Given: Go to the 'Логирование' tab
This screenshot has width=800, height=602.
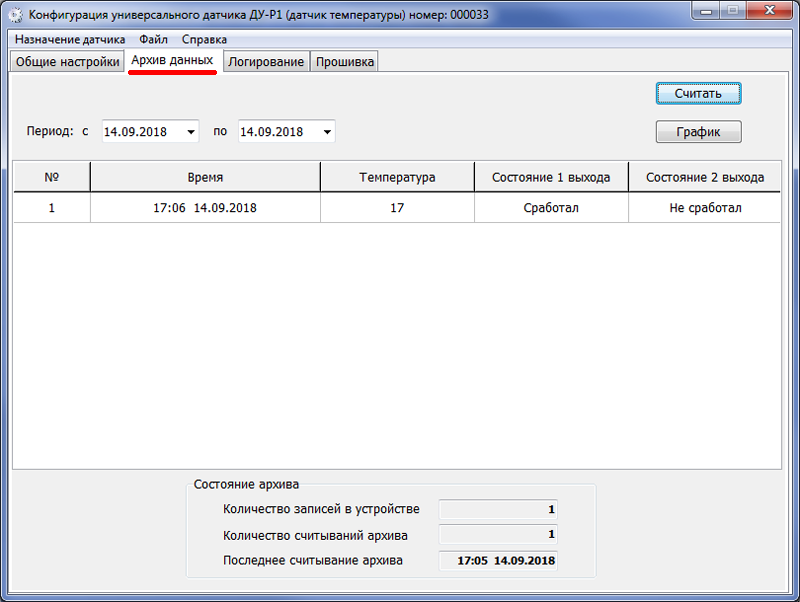Looking at the screenshot, I should (x=266, y=62).
